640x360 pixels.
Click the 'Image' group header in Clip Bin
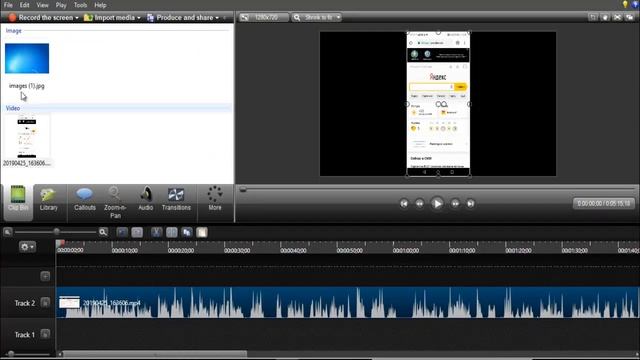point(13,31)
